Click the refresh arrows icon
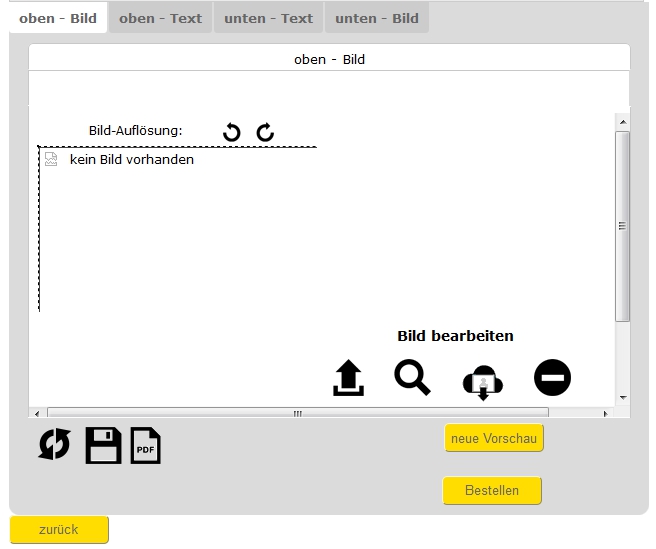The height and width of the screenshot is (549, 656). (x=55, y=445)
